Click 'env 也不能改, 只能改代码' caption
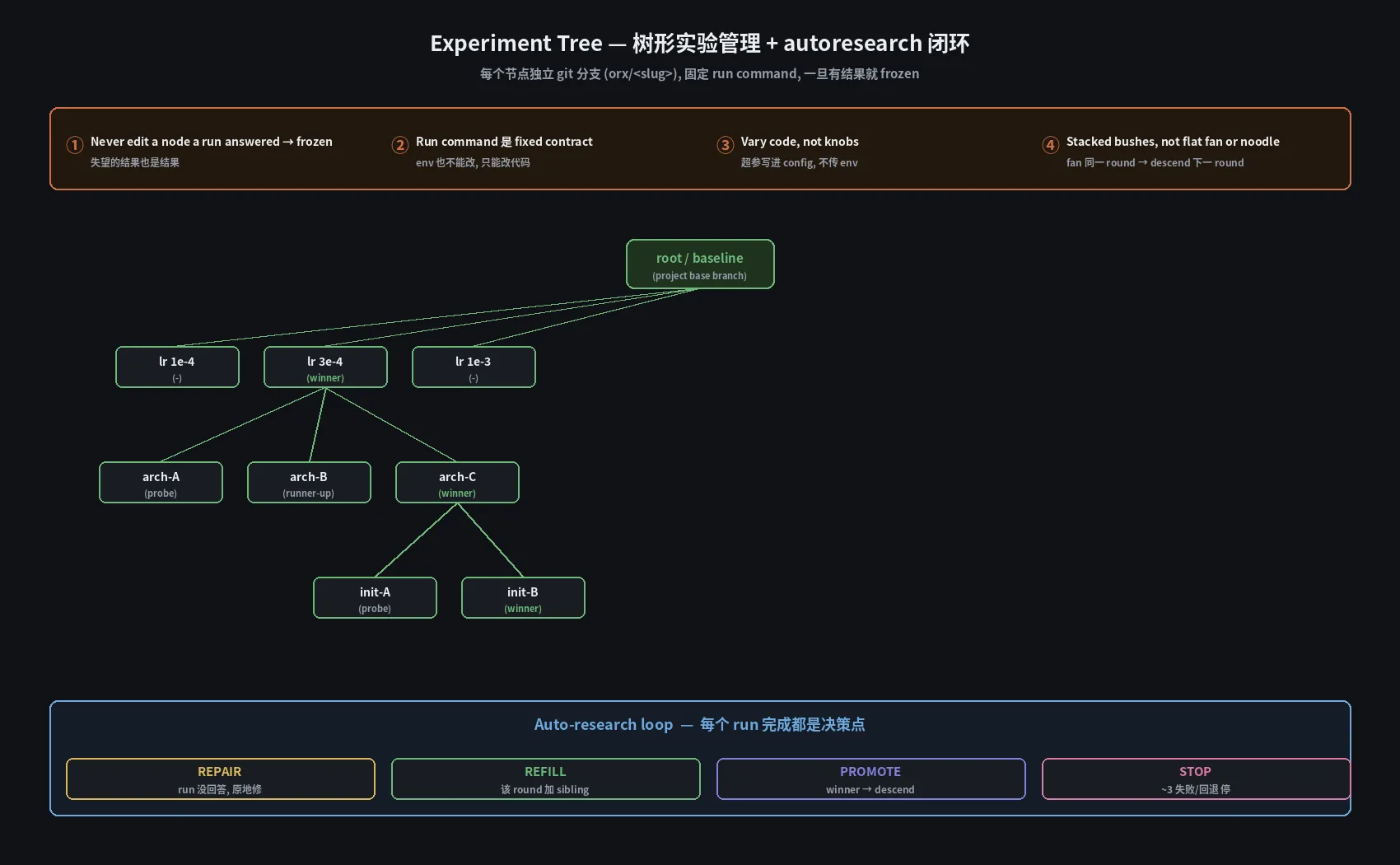This screenshot has width=1400, height=865. pos(473,163)
